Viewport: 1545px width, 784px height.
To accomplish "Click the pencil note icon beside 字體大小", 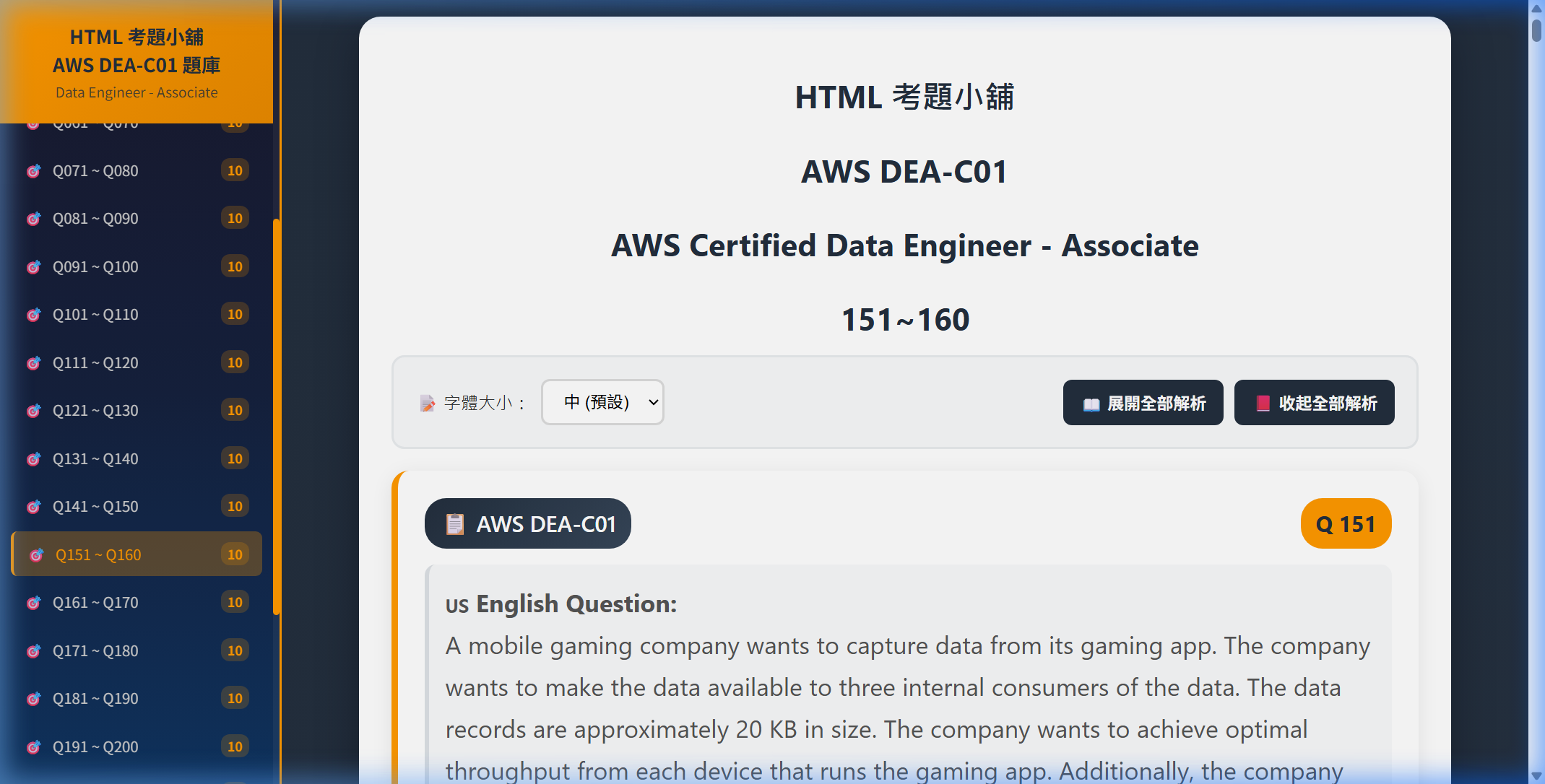I will (428, 403).
